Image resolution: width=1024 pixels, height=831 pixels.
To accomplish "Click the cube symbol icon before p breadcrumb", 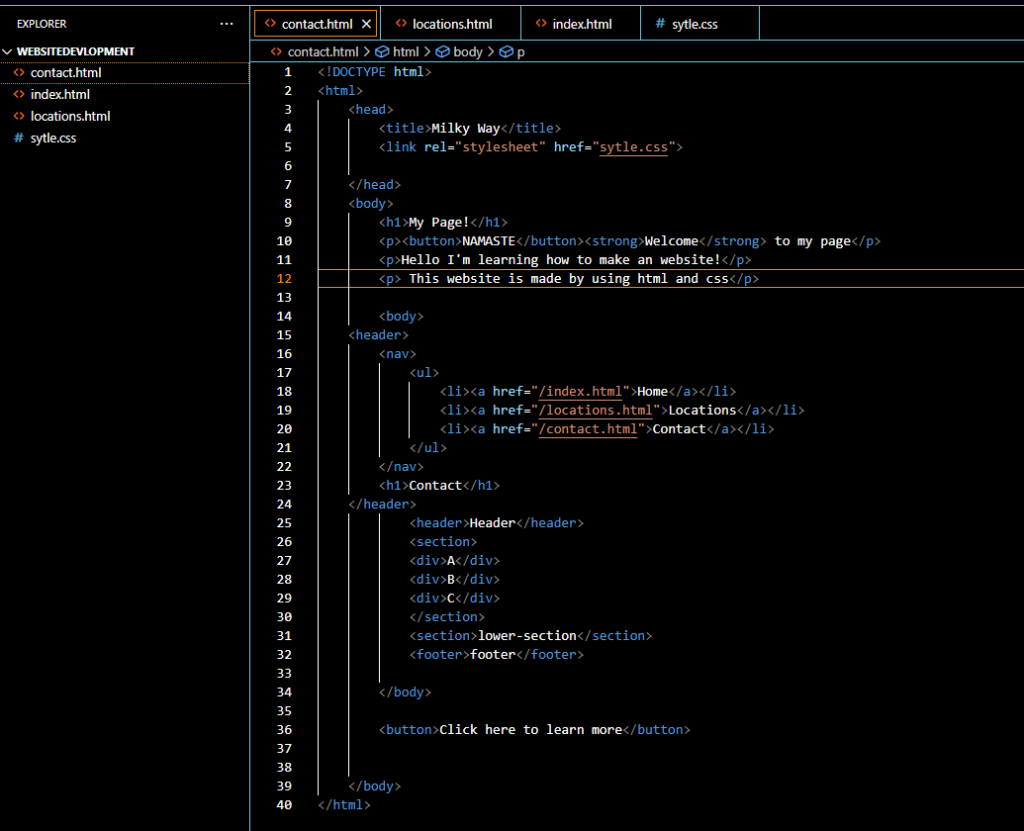I will pyautogui.click(x=505, y=52).
